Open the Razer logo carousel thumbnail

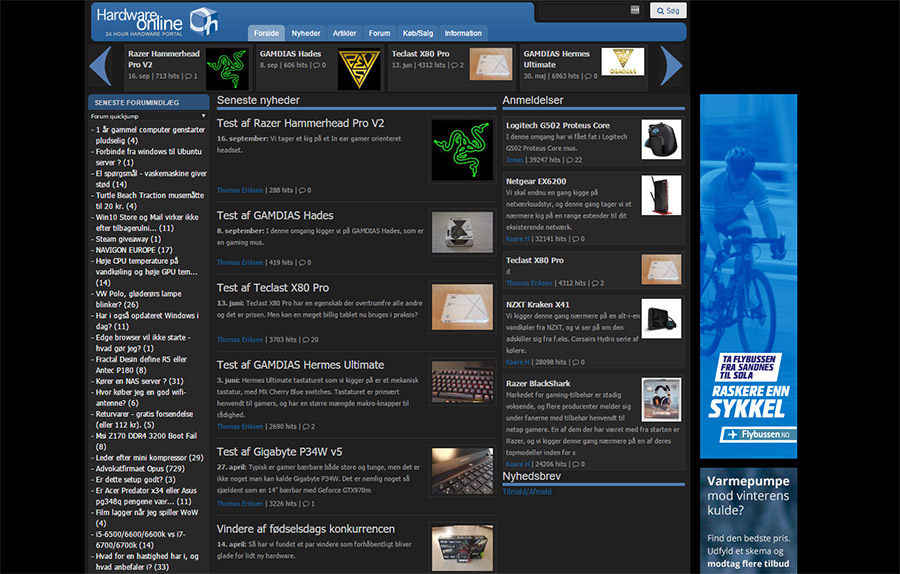(227, 68)
